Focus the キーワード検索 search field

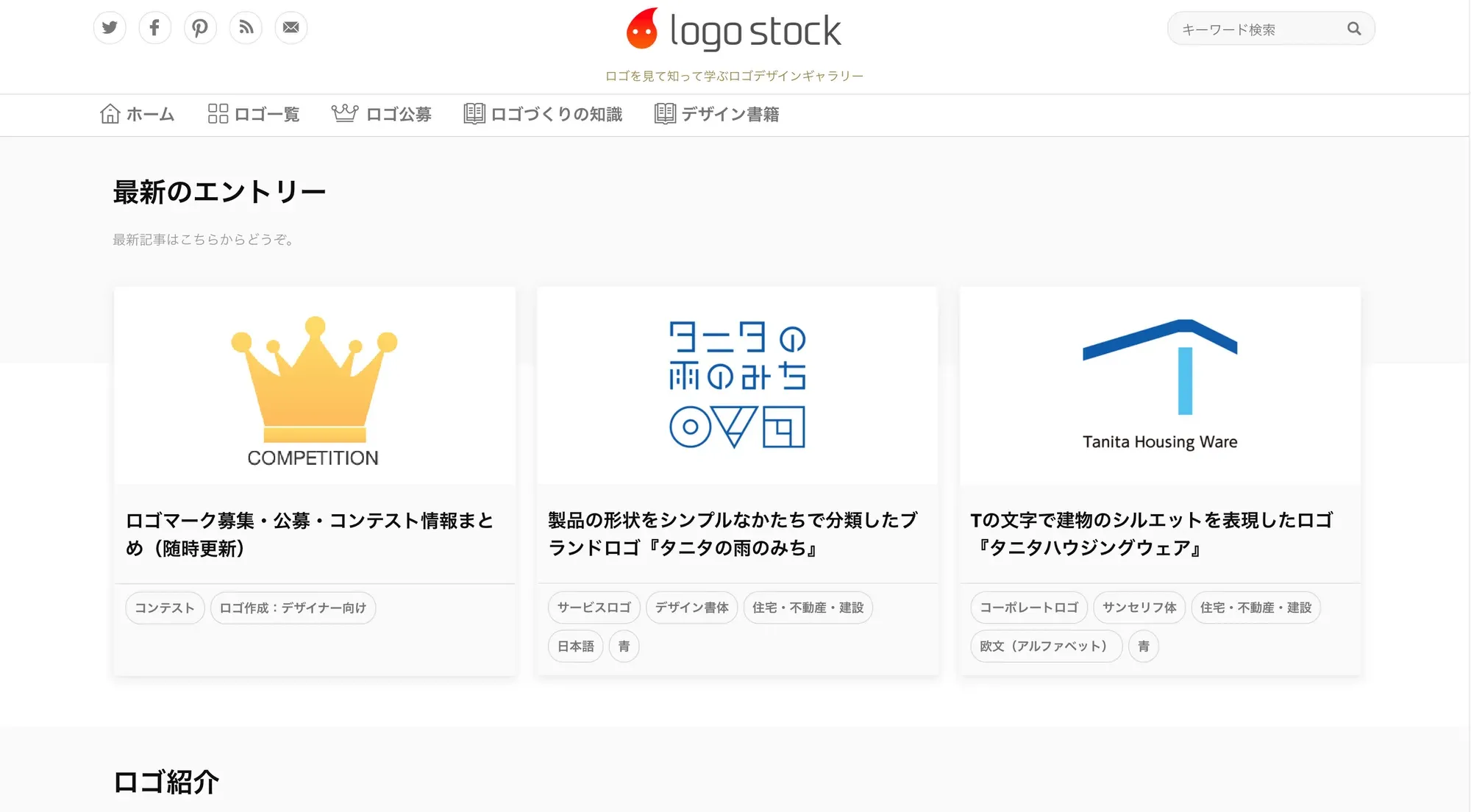1259,29
